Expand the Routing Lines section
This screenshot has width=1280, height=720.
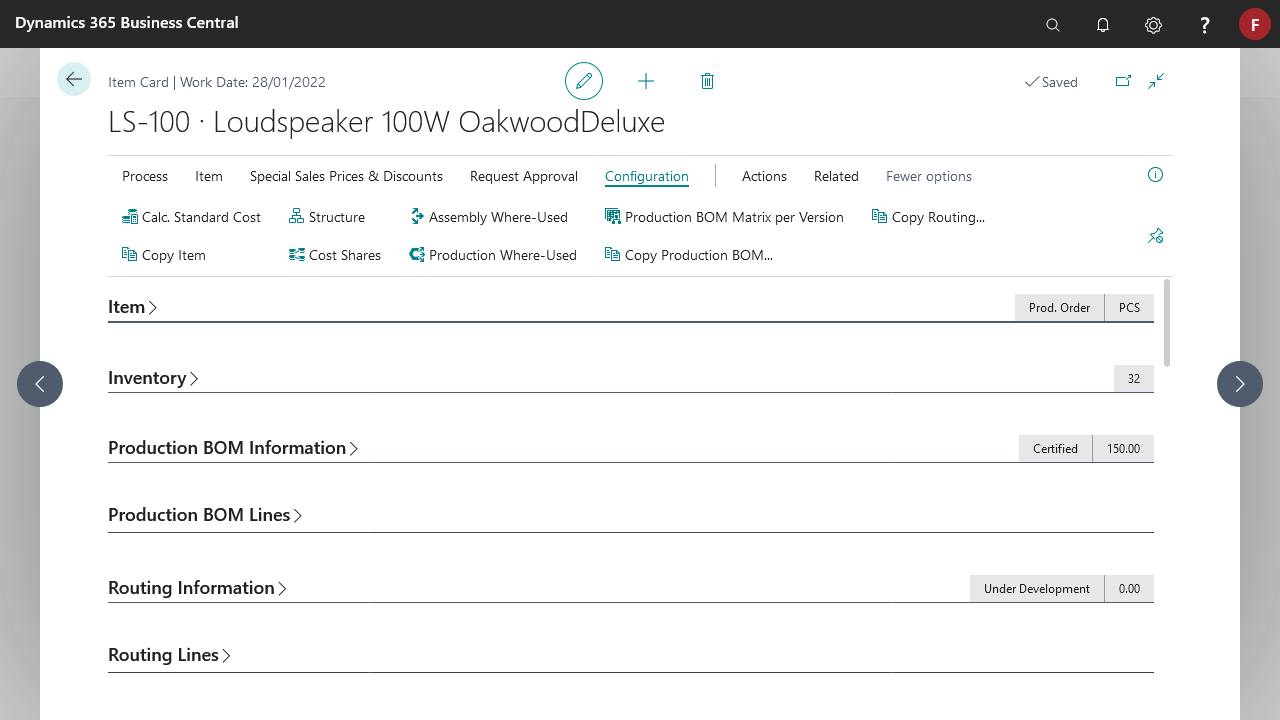point(169,655)
